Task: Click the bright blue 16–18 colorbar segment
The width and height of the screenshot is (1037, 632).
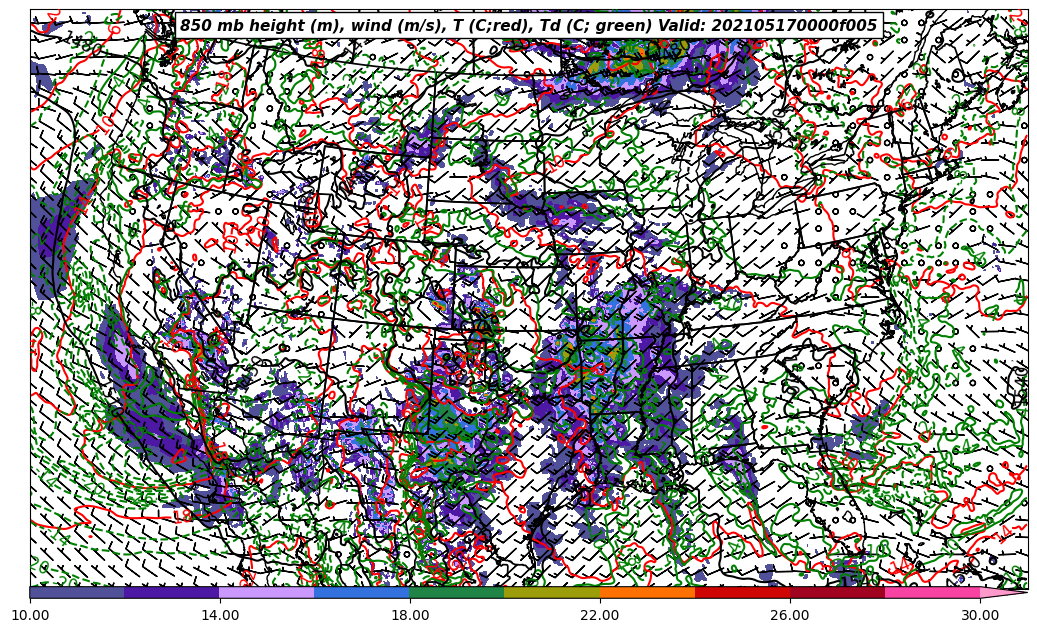Action: pos(362,592)
